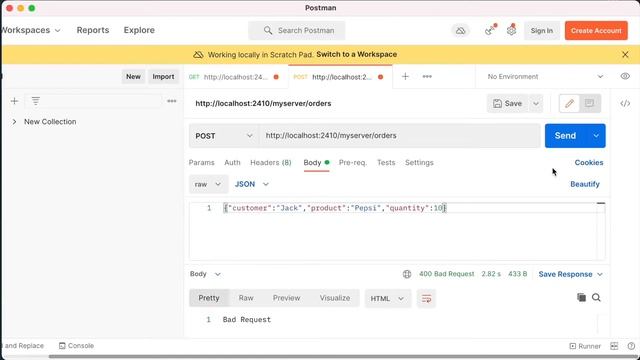The image size is (640, 360).
Task: Click the Explore menu item
Action: [139, 30]
